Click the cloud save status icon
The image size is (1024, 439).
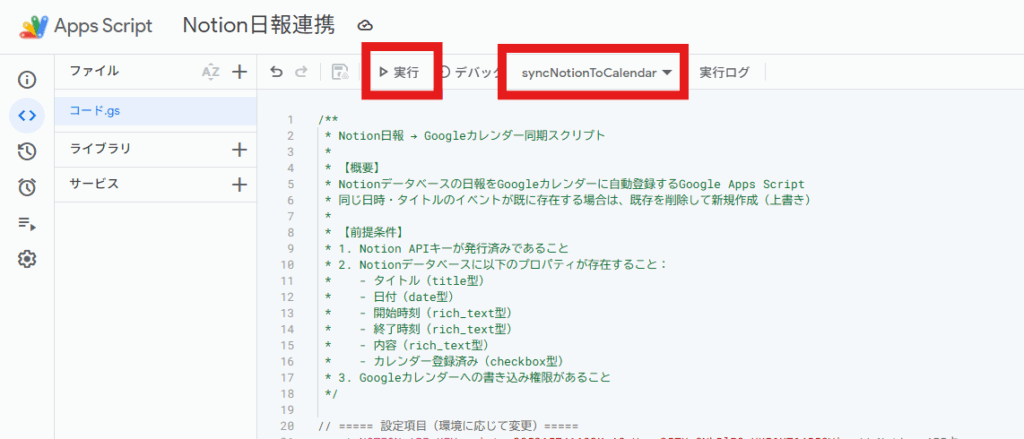[366, 25]
